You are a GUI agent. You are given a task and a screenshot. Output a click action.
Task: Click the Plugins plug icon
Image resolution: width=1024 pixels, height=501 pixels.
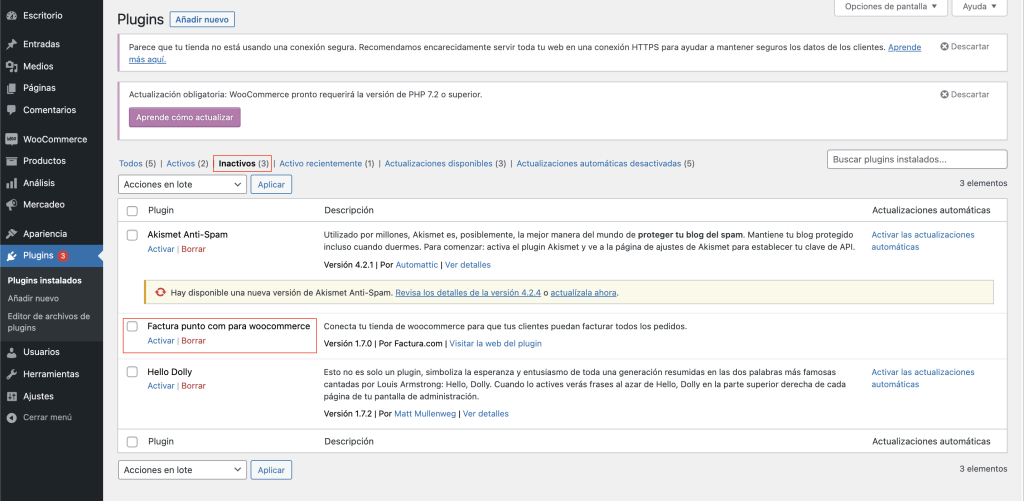coord(11,255)
